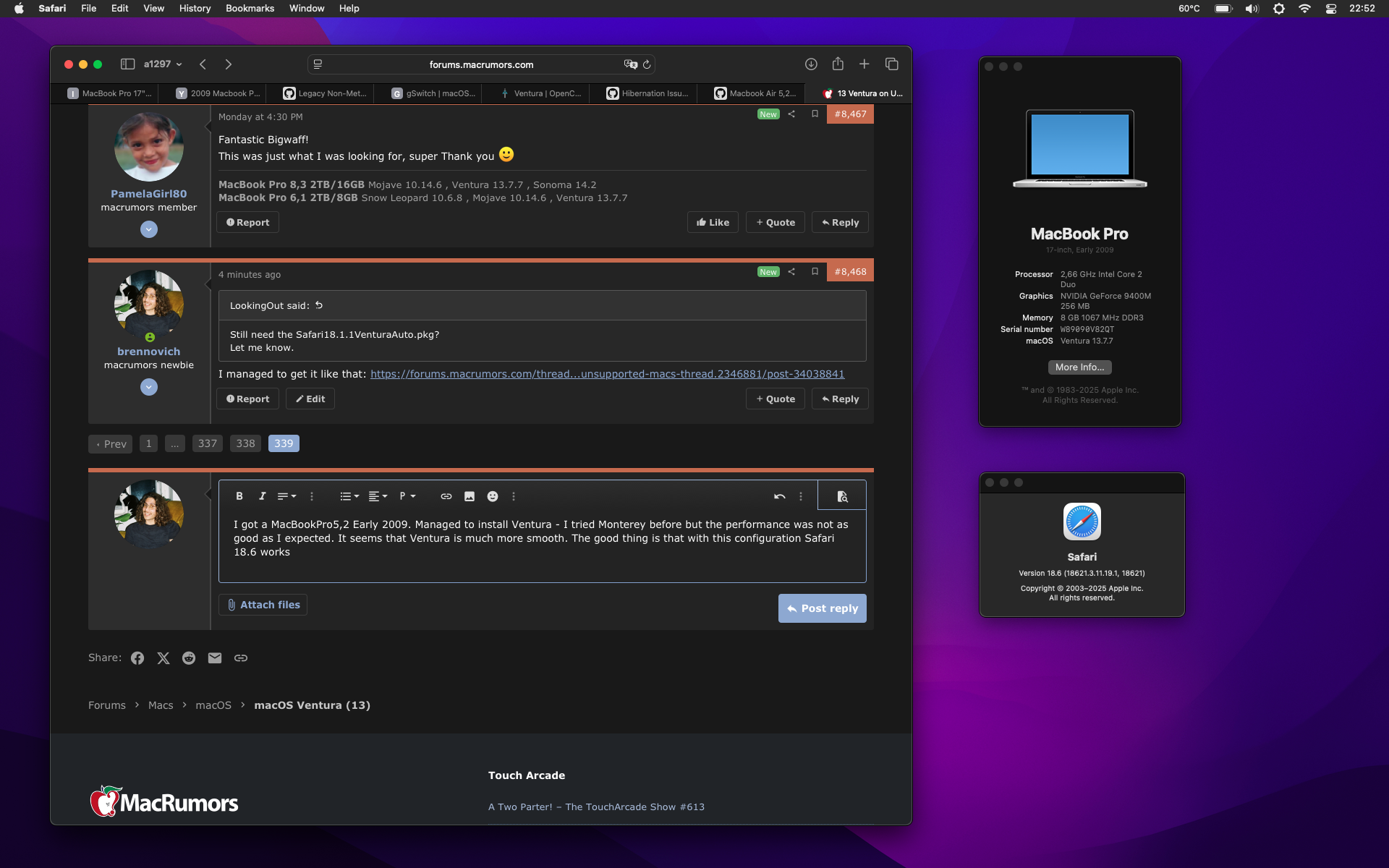
Task: Bookmark post #8,468
Action: pyautogui.click(x=815, y=271)
